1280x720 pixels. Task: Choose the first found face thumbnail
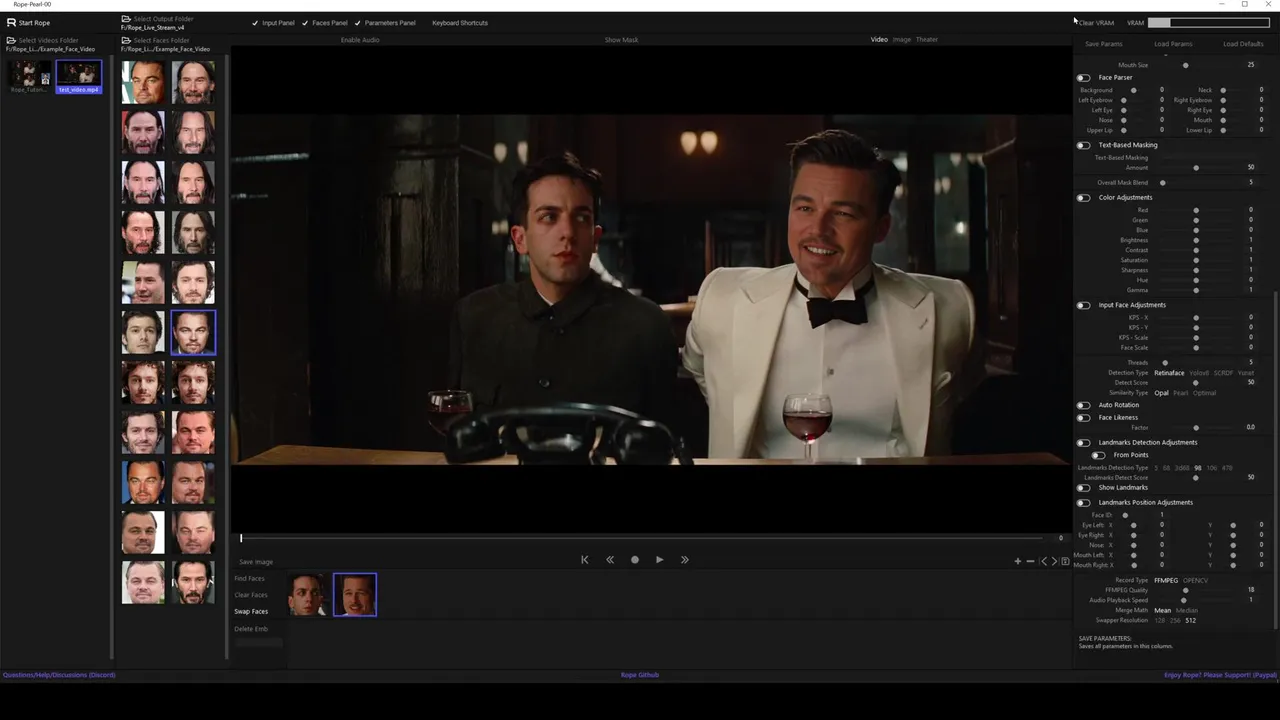click(308, 594)
